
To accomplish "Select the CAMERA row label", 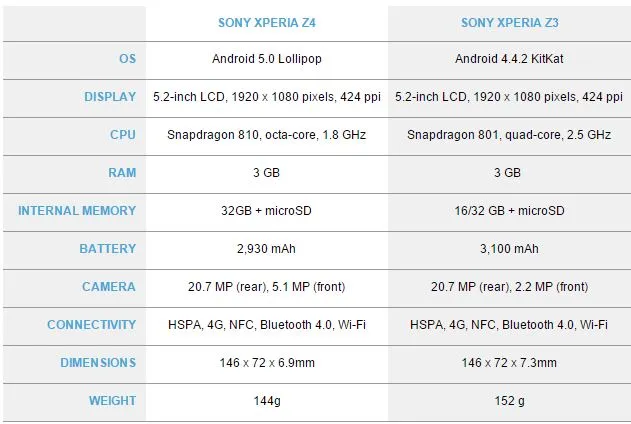I will coord(109,287).
